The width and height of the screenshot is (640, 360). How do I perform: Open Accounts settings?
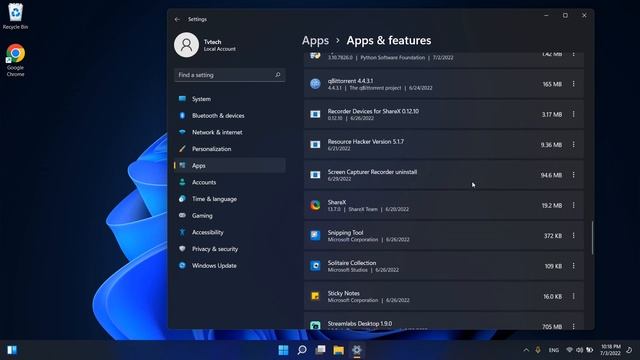click(230, 182)
